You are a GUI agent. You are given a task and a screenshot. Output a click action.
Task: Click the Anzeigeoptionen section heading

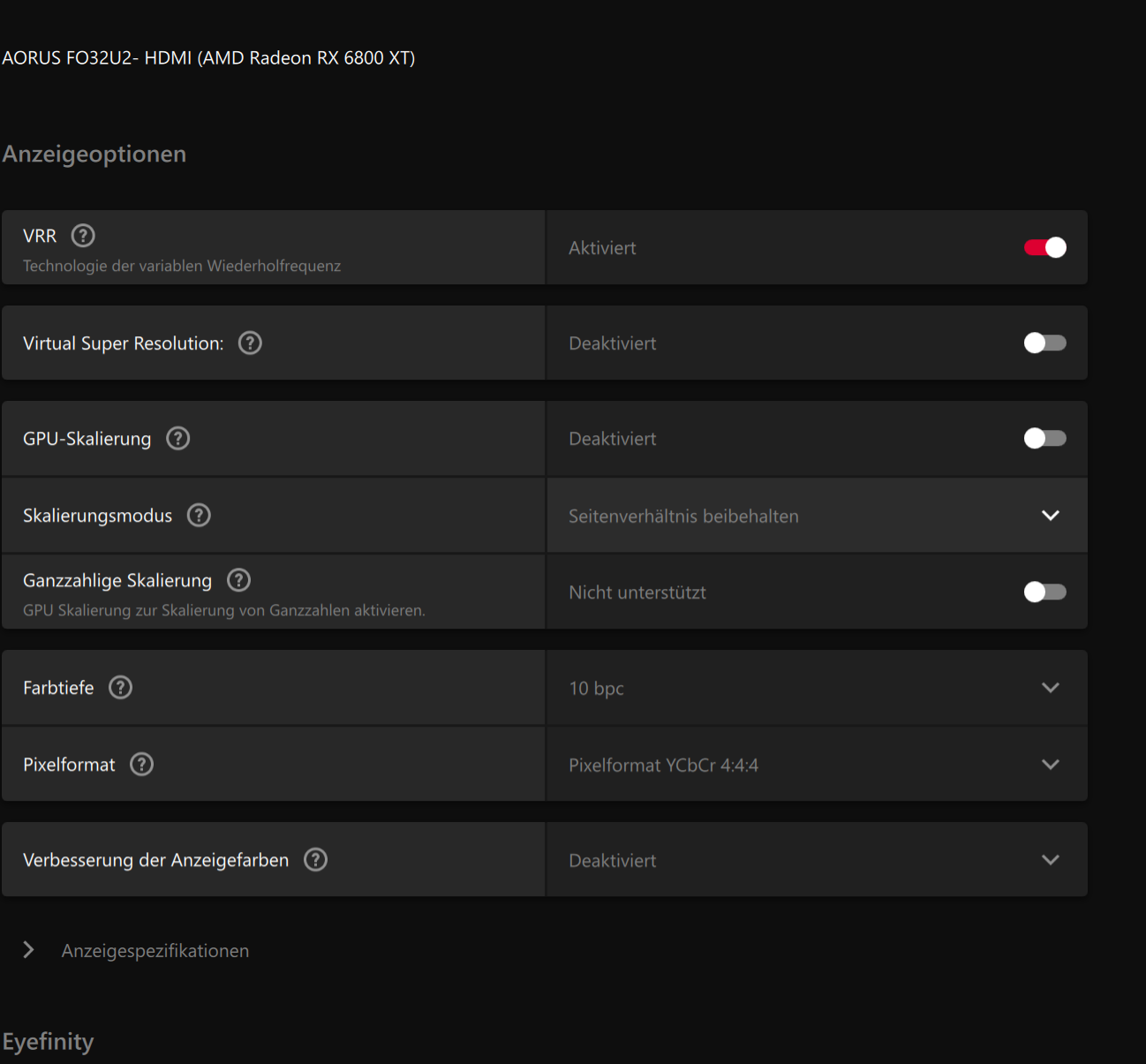coord(94,154)
